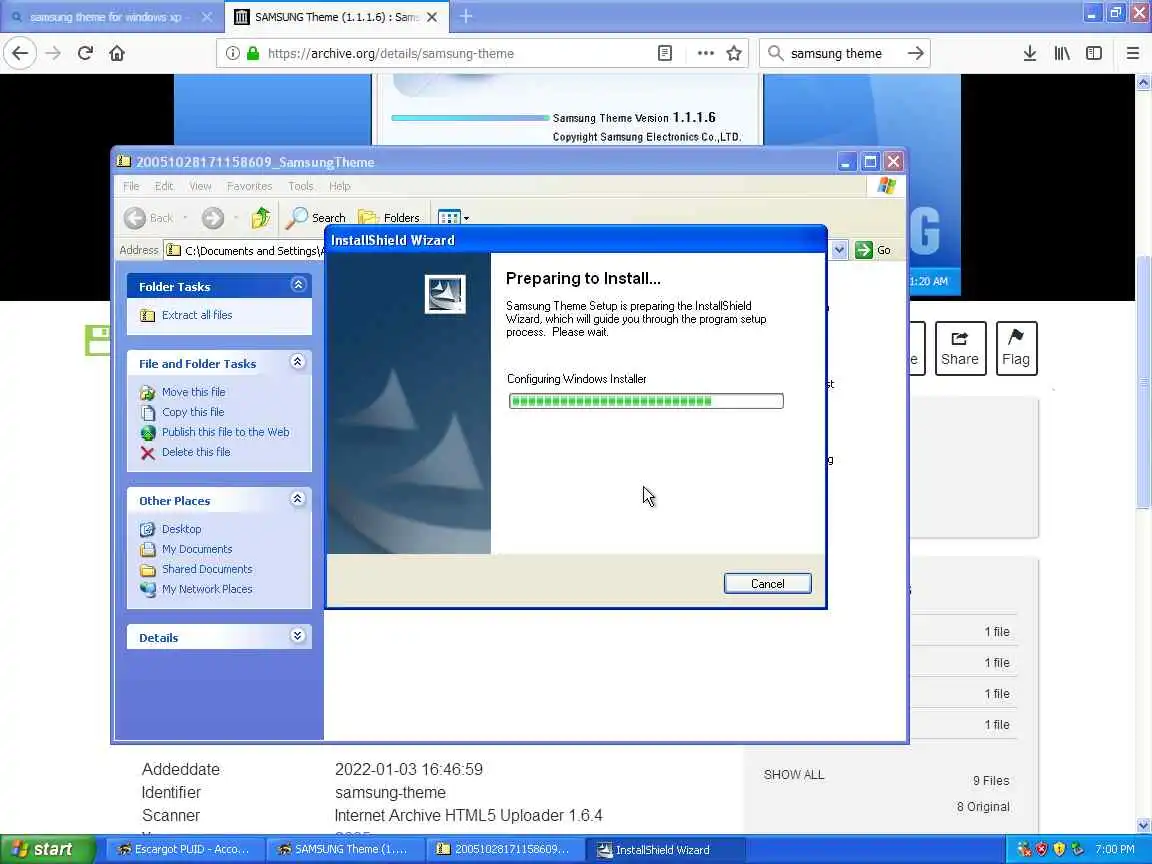Click Go button next to address bar
The height and width of the screenshot is (864, 1152).
point(874,250)
